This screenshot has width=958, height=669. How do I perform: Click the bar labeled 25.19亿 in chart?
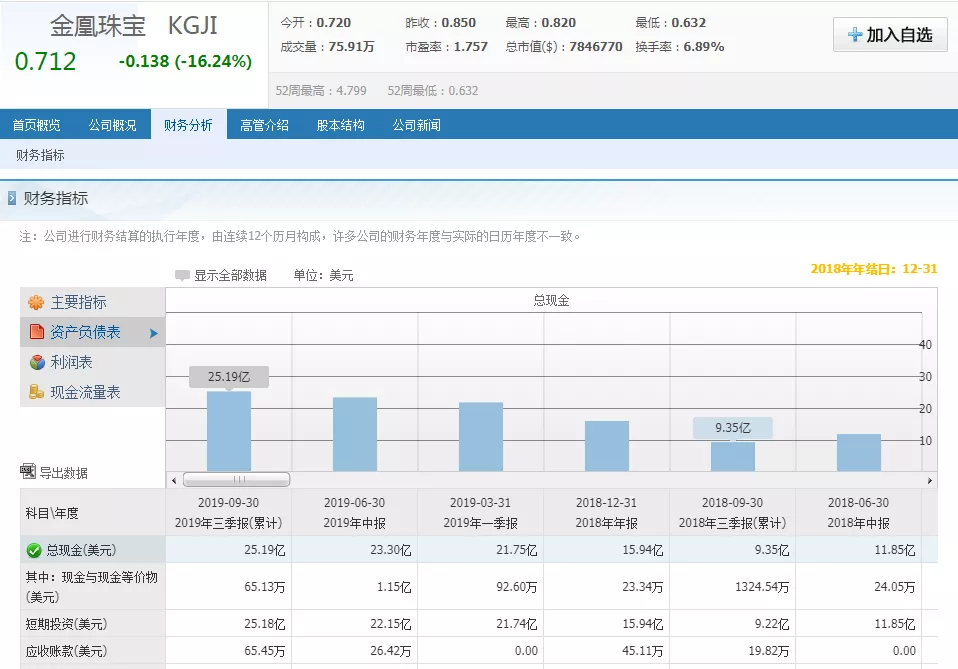coord(228,430)
